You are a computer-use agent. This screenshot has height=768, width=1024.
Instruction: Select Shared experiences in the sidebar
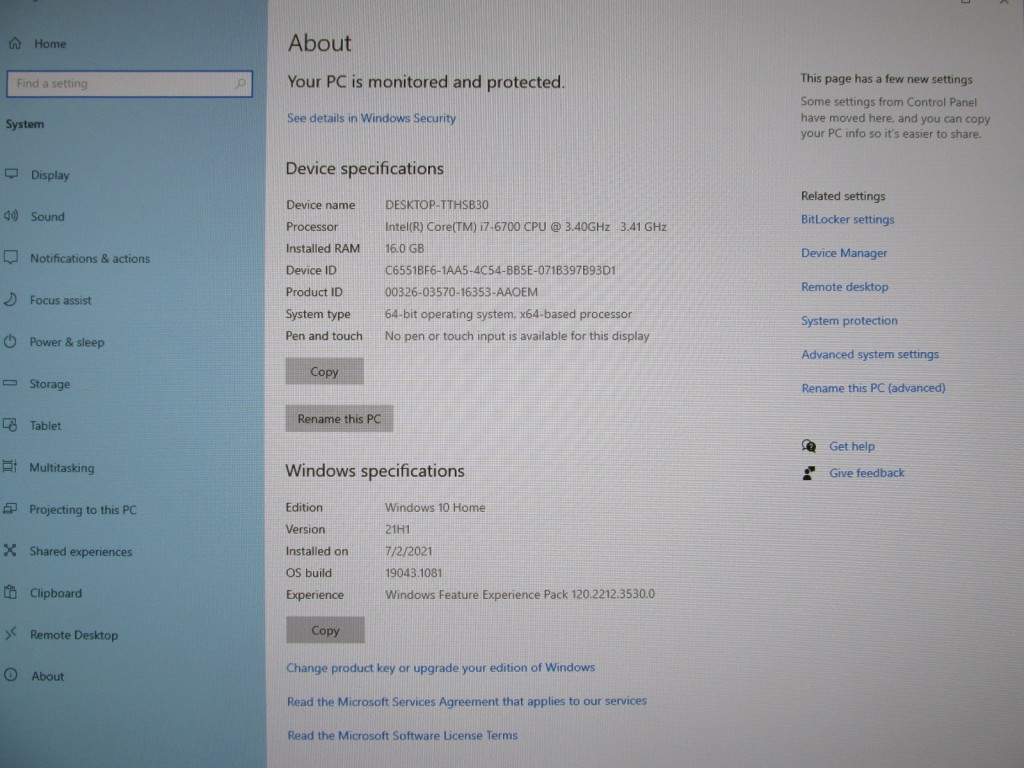[x=81, y=551]
